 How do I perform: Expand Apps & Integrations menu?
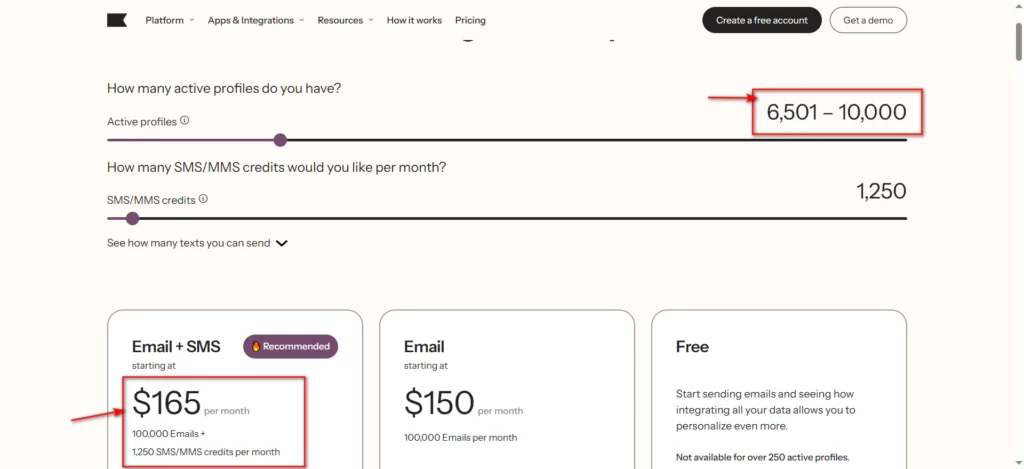(x=256, y=20)
